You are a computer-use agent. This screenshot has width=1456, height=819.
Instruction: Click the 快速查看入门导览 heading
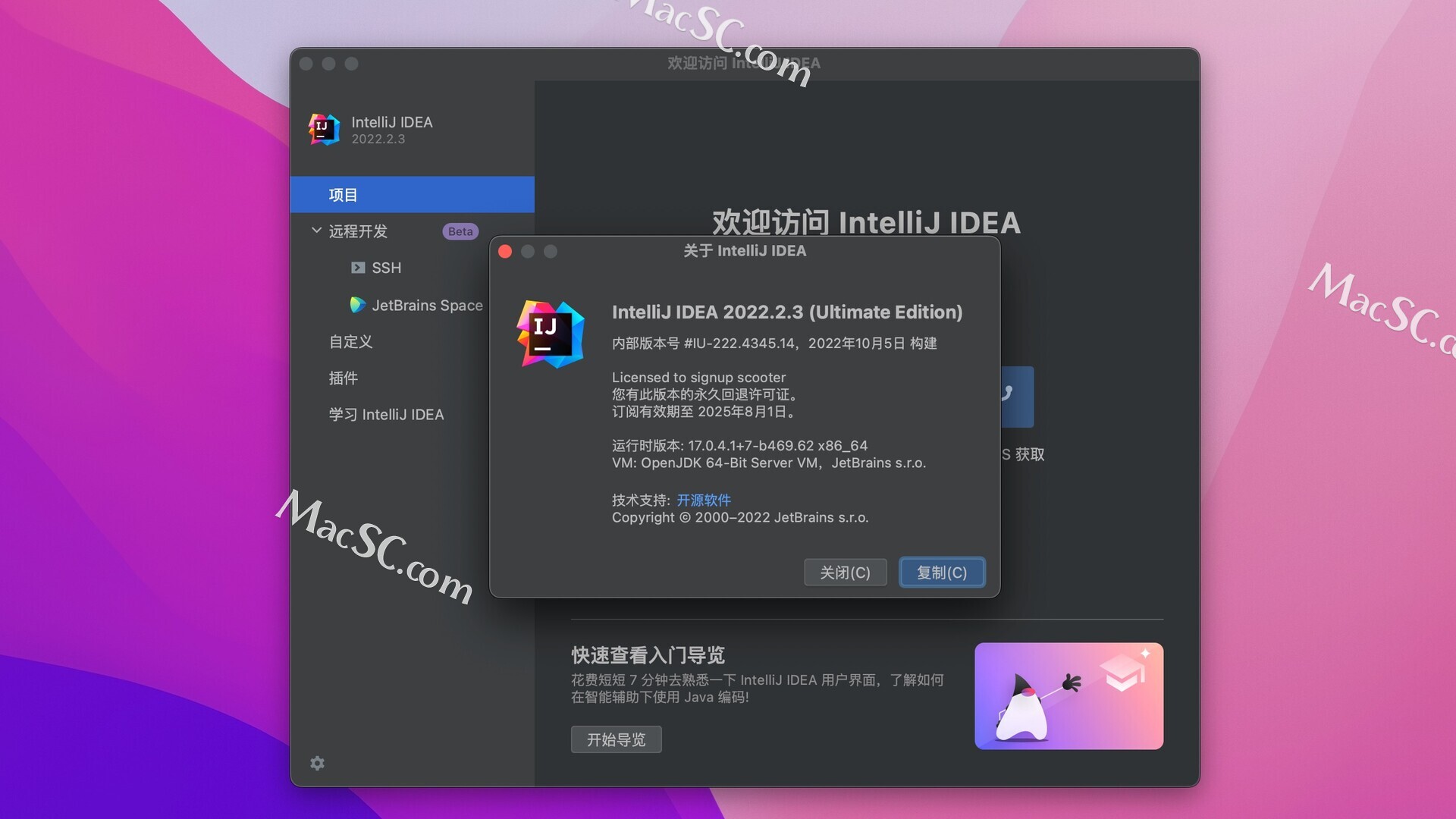(648, 655)
